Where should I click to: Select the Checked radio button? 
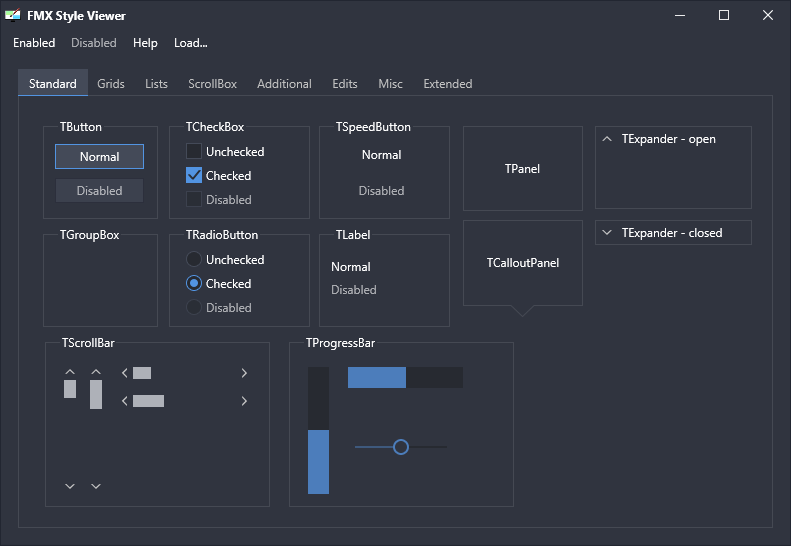[194, 283]
